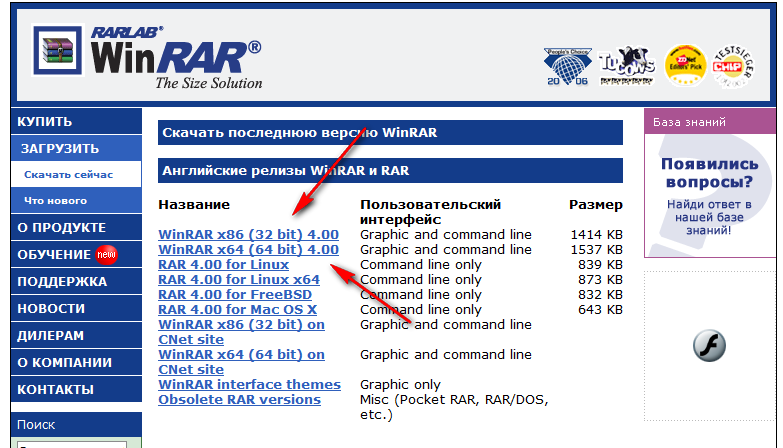
Task: Click the 873 KB size value
Action: pos(600,280)
